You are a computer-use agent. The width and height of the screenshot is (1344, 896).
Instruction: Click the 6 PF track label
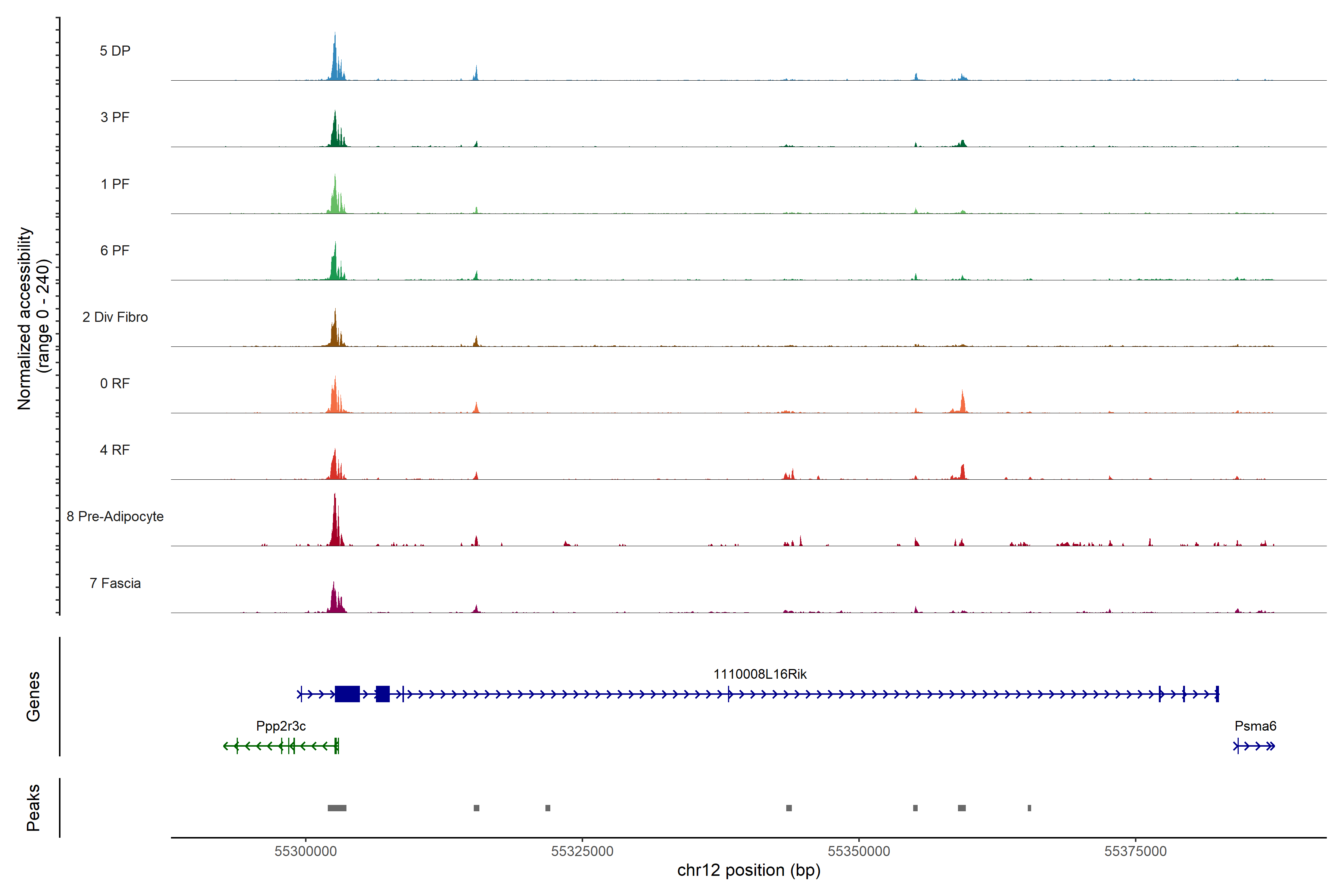pos(115,250)
